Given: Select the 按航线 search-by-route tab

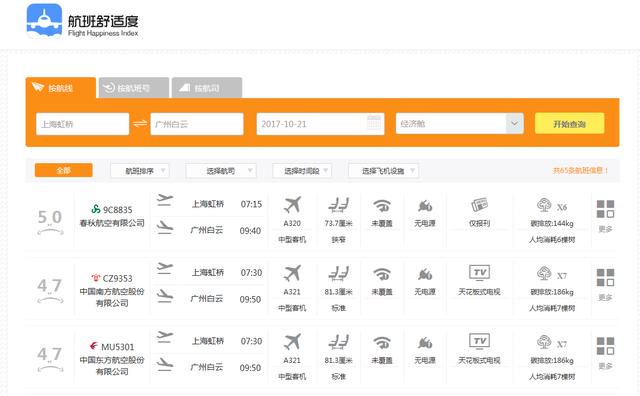Looking at the screenshot, I should [x=61, y=88].
